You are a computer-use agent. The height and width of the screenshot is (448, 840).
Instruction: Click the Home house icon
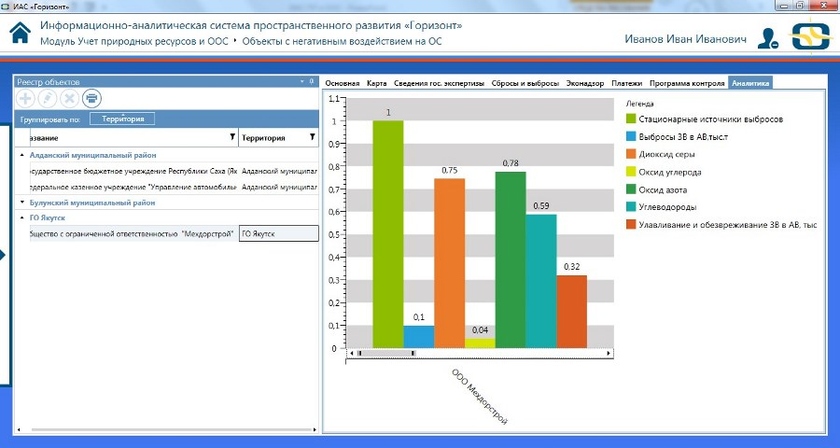(19, 33)
